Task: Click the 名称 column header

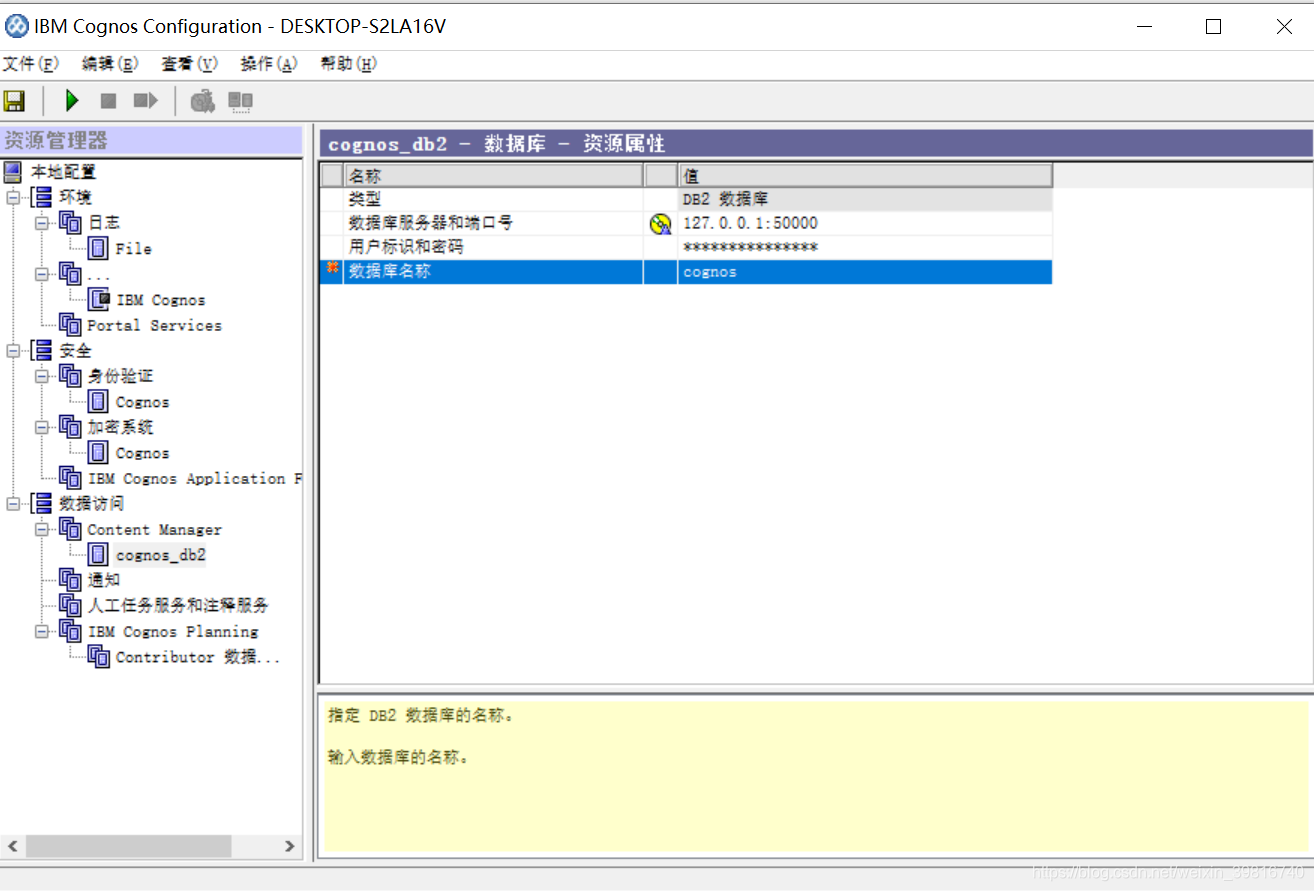Action: [x=494, y=176]
